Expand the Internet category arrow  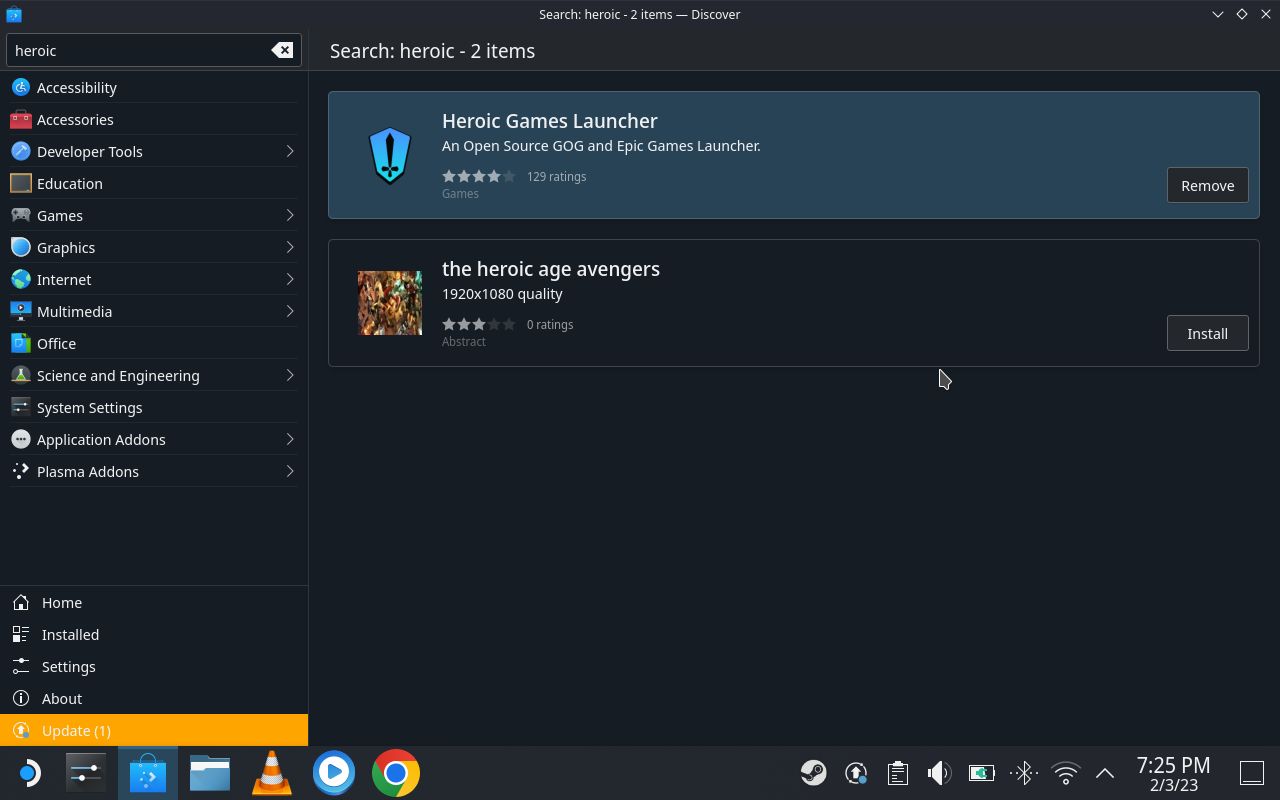[x=290, y=279]
